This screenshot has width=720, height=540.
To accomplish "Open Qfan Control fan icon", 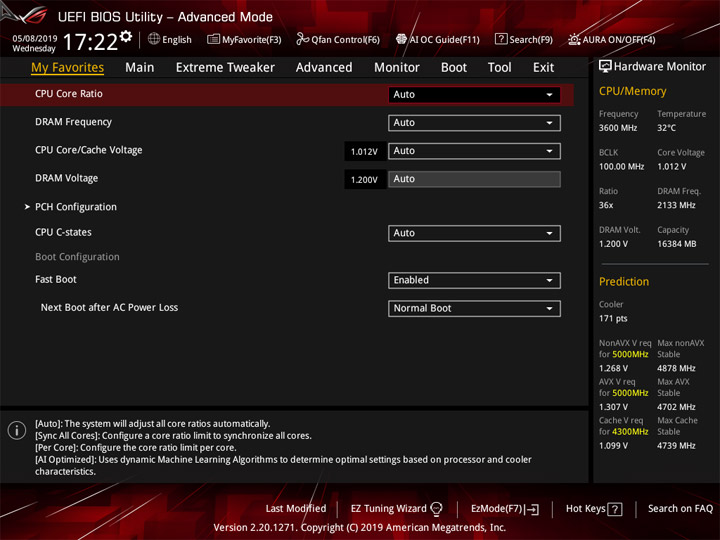I will (302, 39).
